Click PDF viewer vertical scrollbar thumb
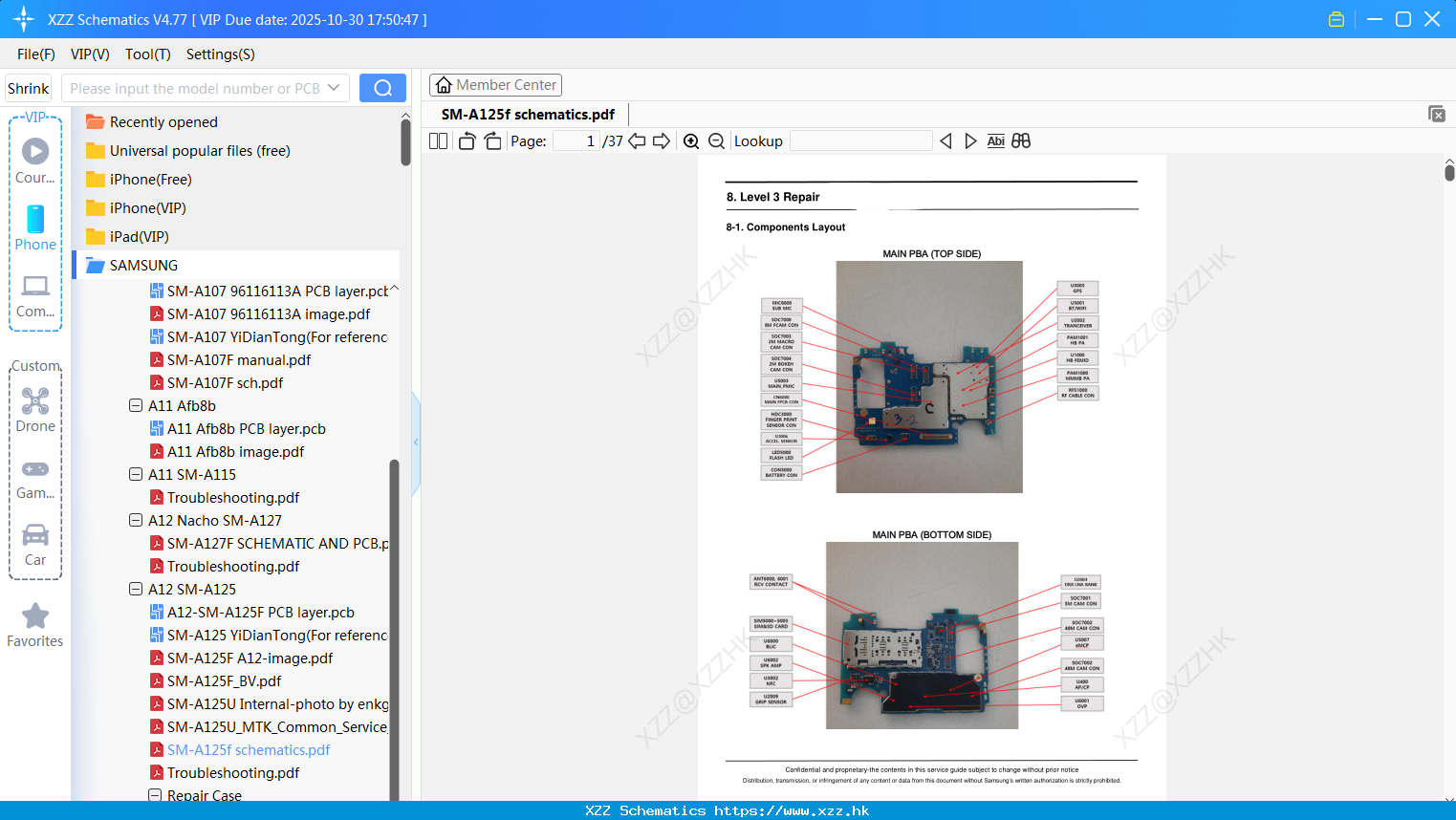1456x820 pixels. (x=1449, y=172)
